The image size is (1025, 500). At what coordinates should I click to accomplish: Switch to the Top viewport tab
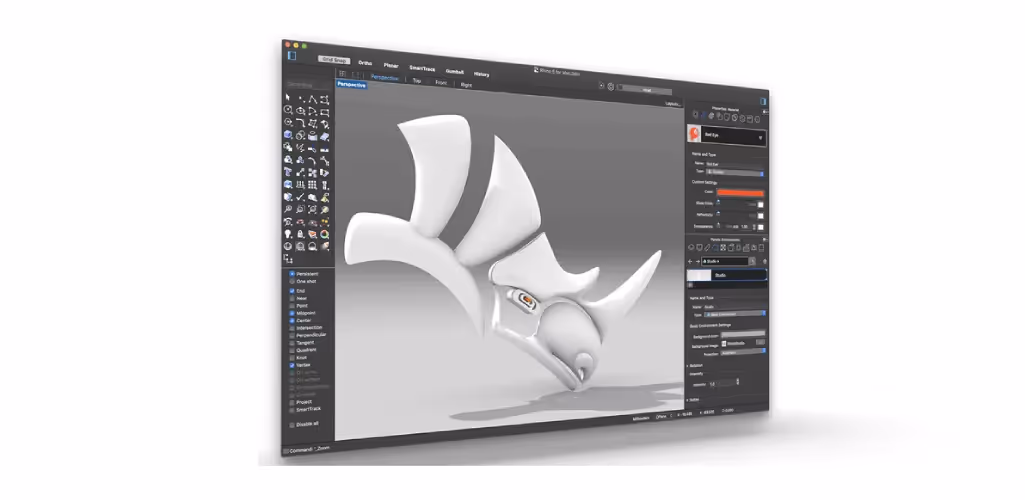click(x=416, y=80)
